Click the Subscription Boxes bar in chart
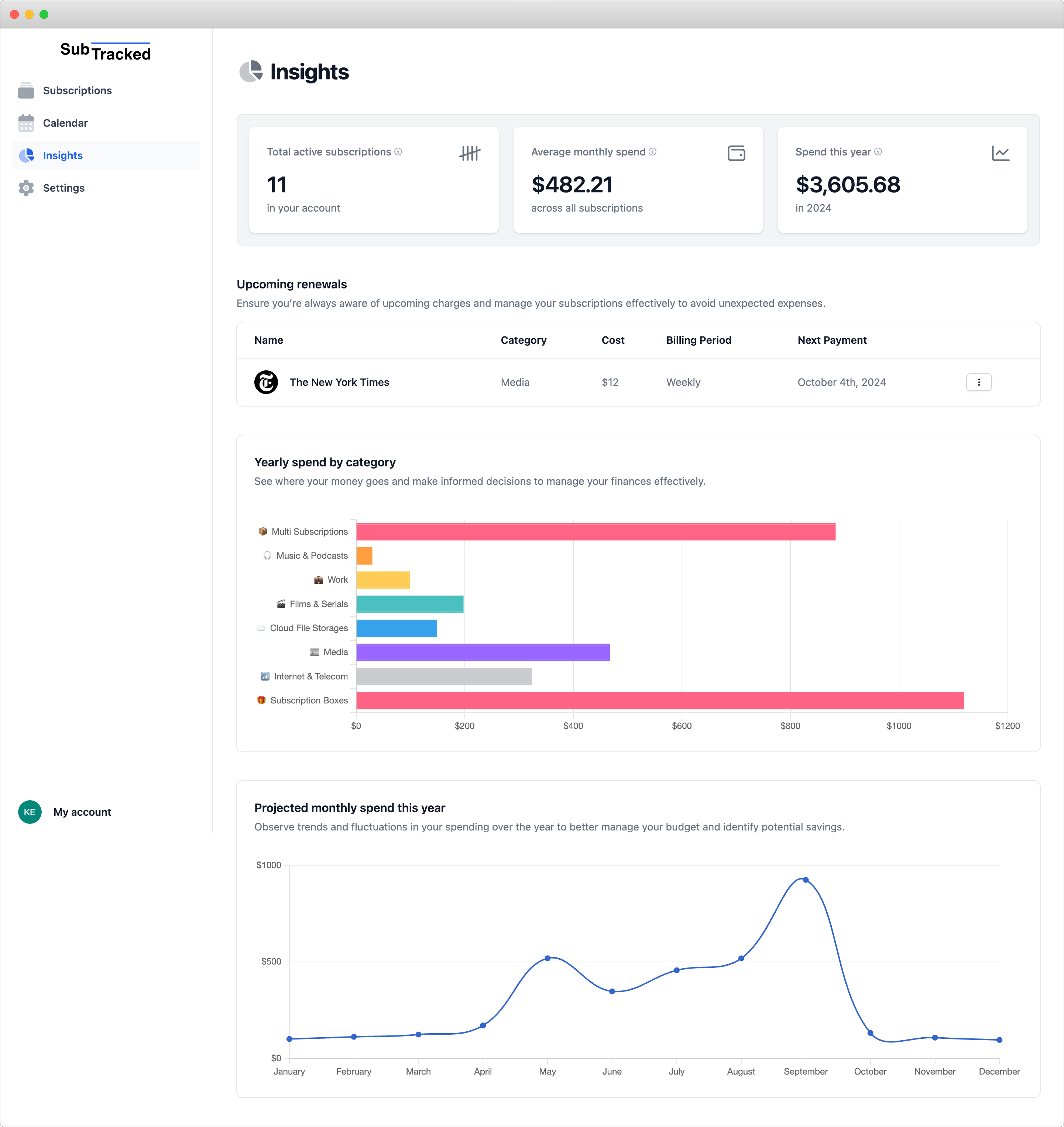The width and height of the screenshot is (1064, 1127). [660, 700]
